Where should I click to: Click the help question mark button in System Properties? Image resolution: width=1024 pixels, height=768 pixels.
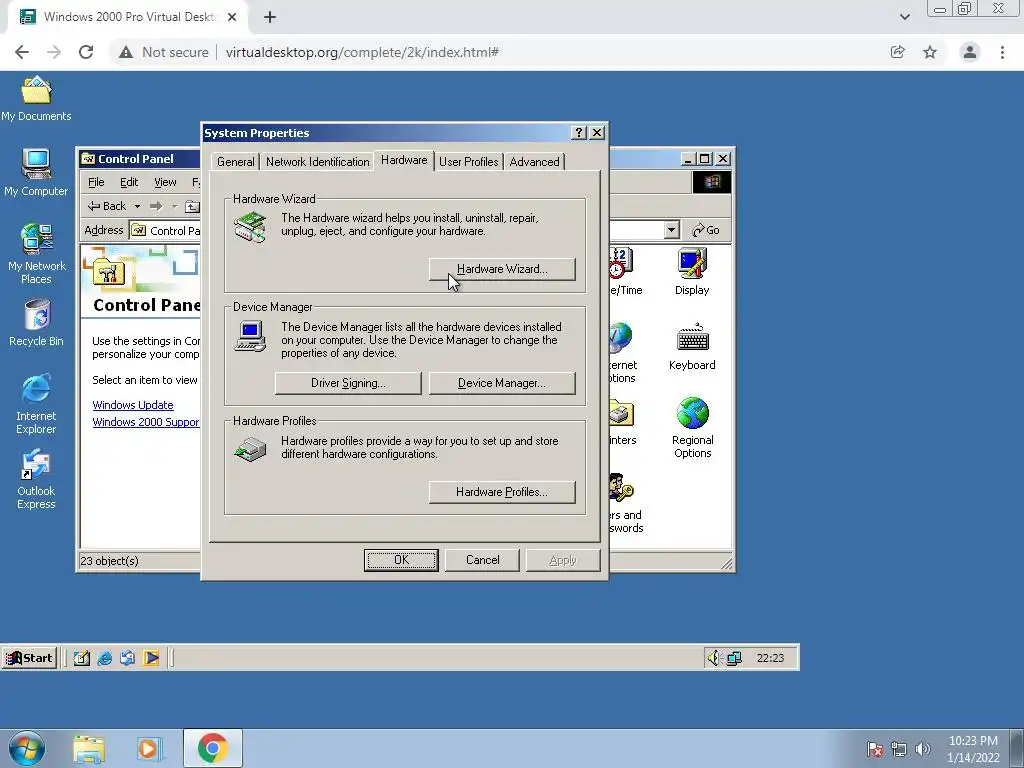coord(579,133)
